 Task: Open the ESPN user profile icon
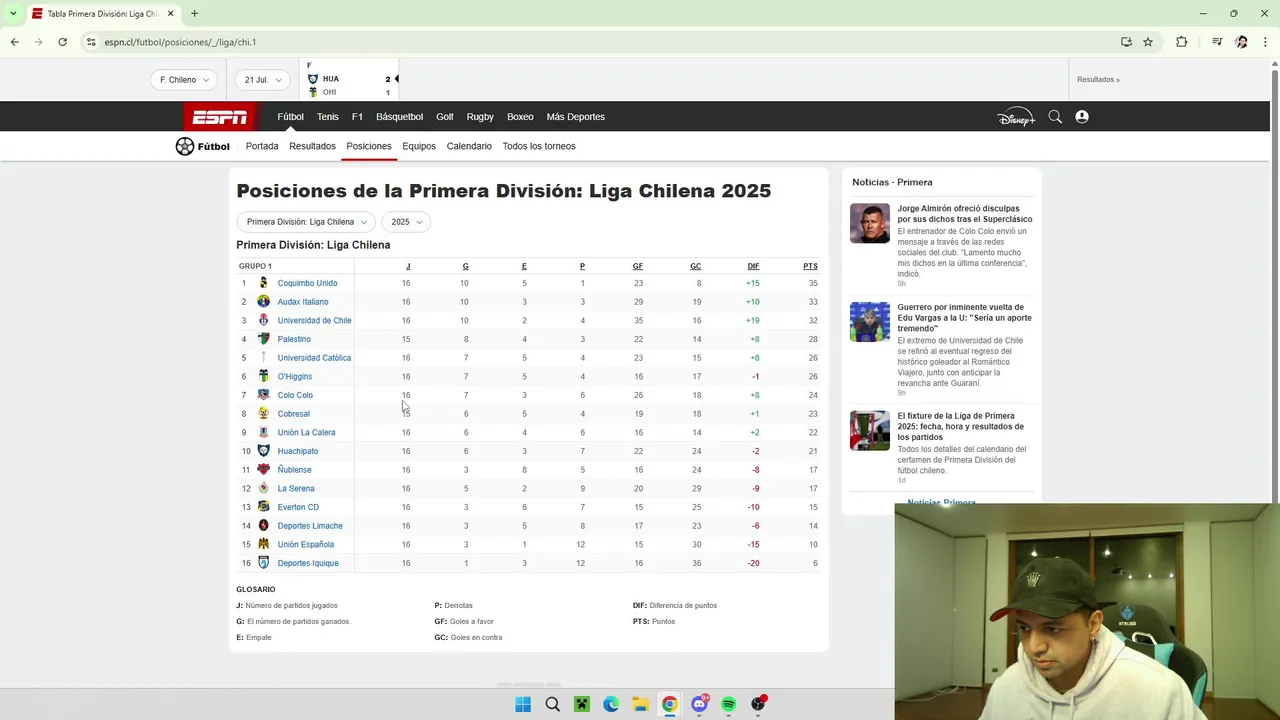click(x=1082, y=117)
